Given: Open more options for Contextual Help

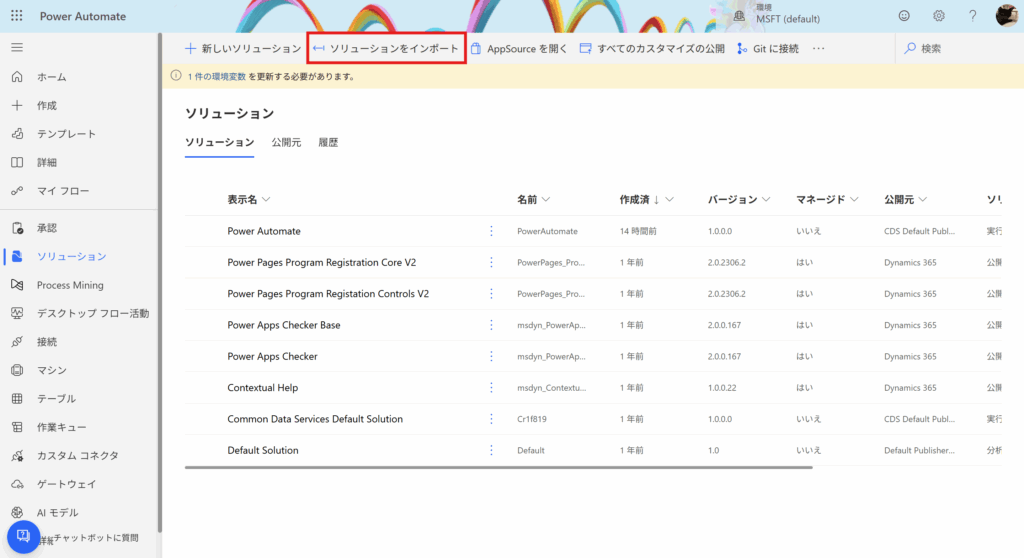Looking at the screenshot, I should tap(491, 388).
